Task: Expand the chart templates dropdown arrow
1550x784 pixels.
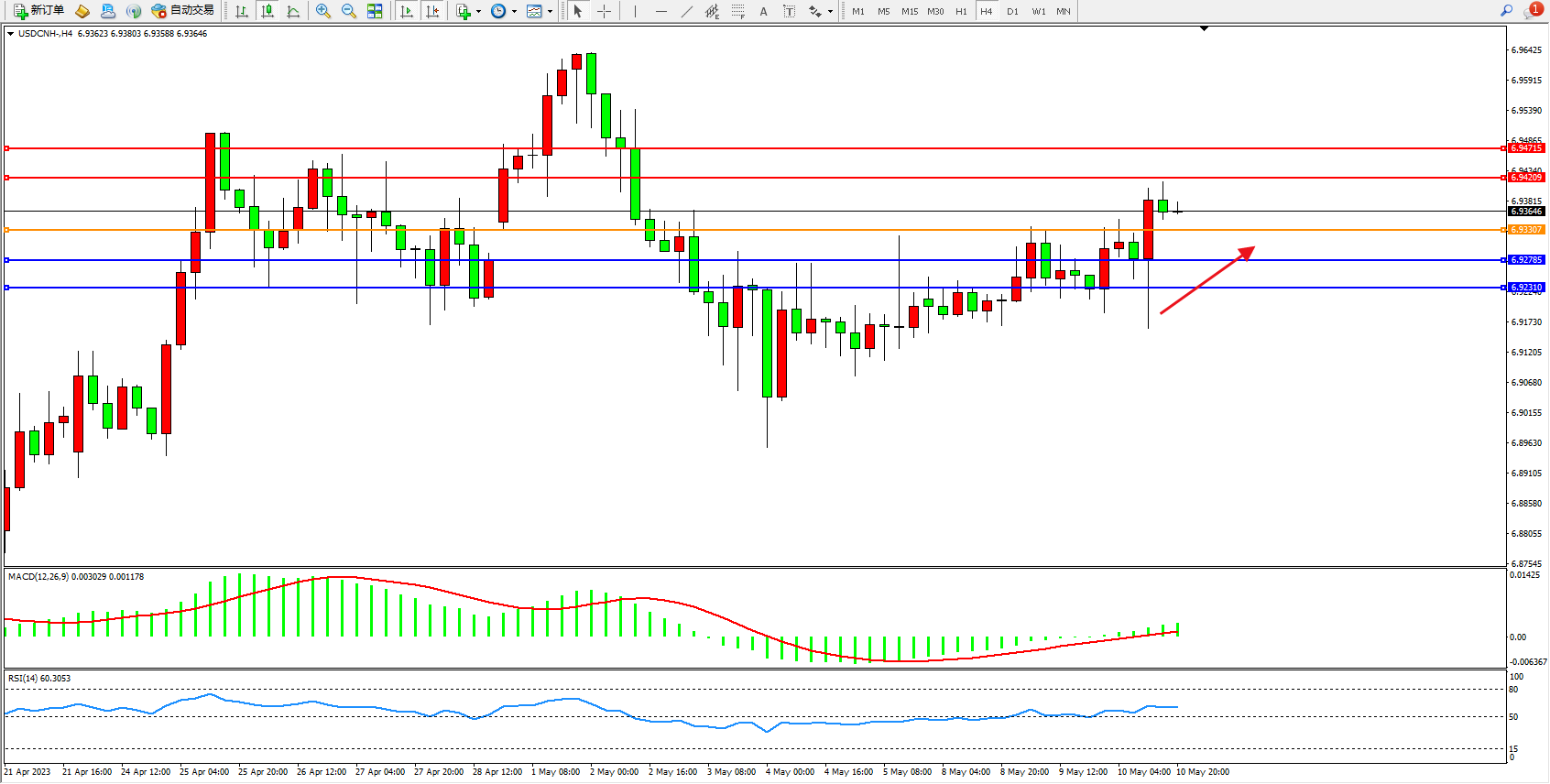Action: pyautogui.click(x=550, y=12)
